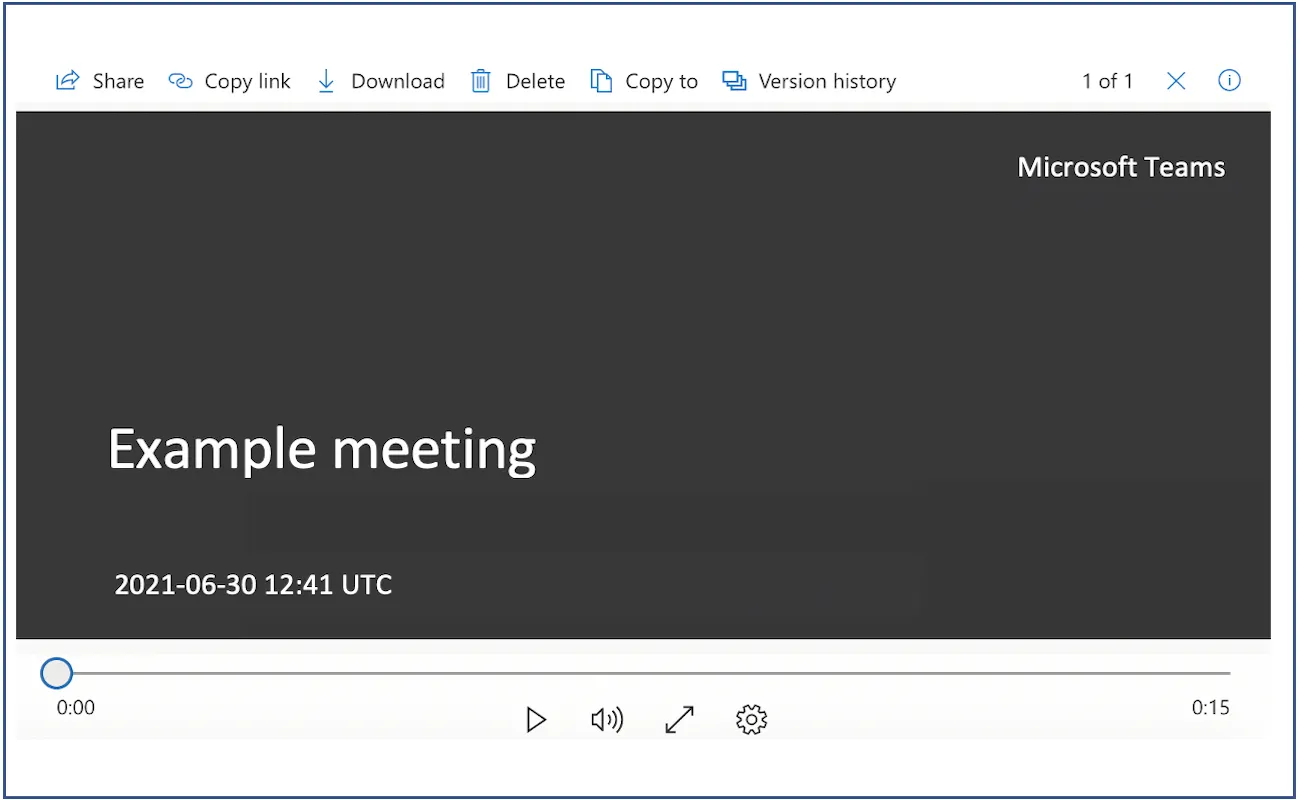Image resolution: width=1300 pixels, height=800 pixels.
Task: Open the Version history icon
Action: point(734,81)
